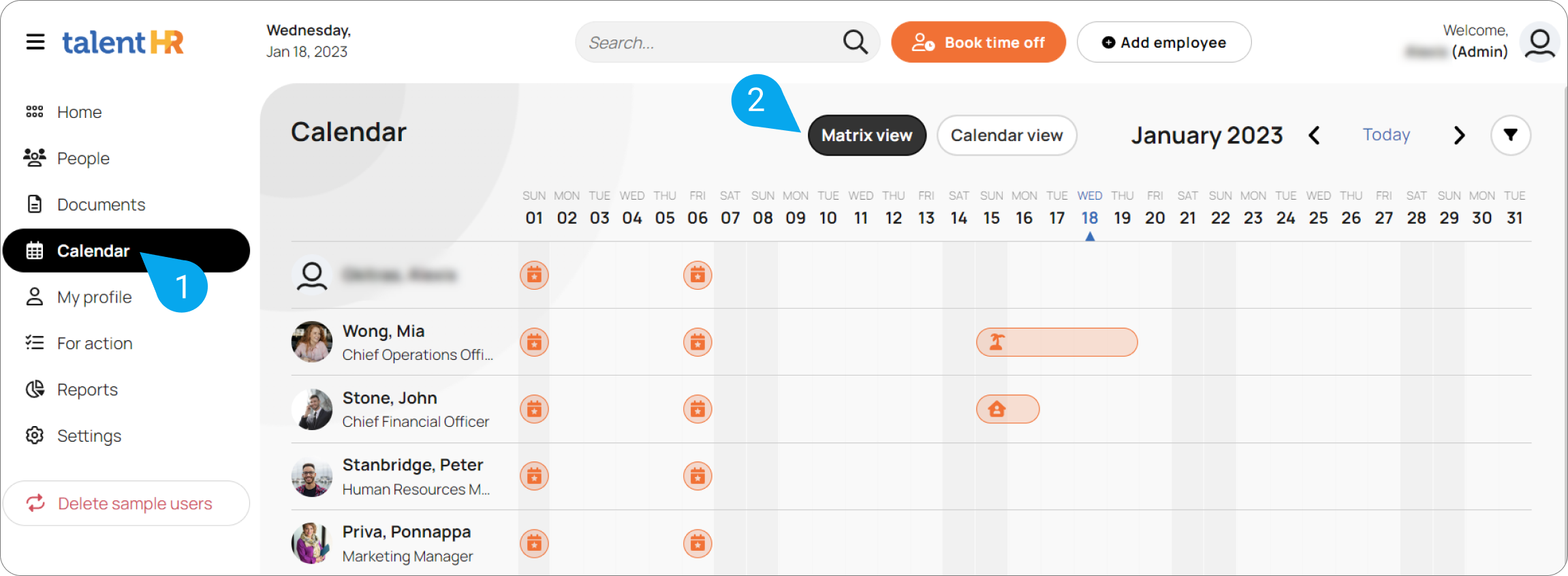The height and width of the screenshot is (576, 1568).
Task: Open People in the sidebar
Action: pos(83,158)
